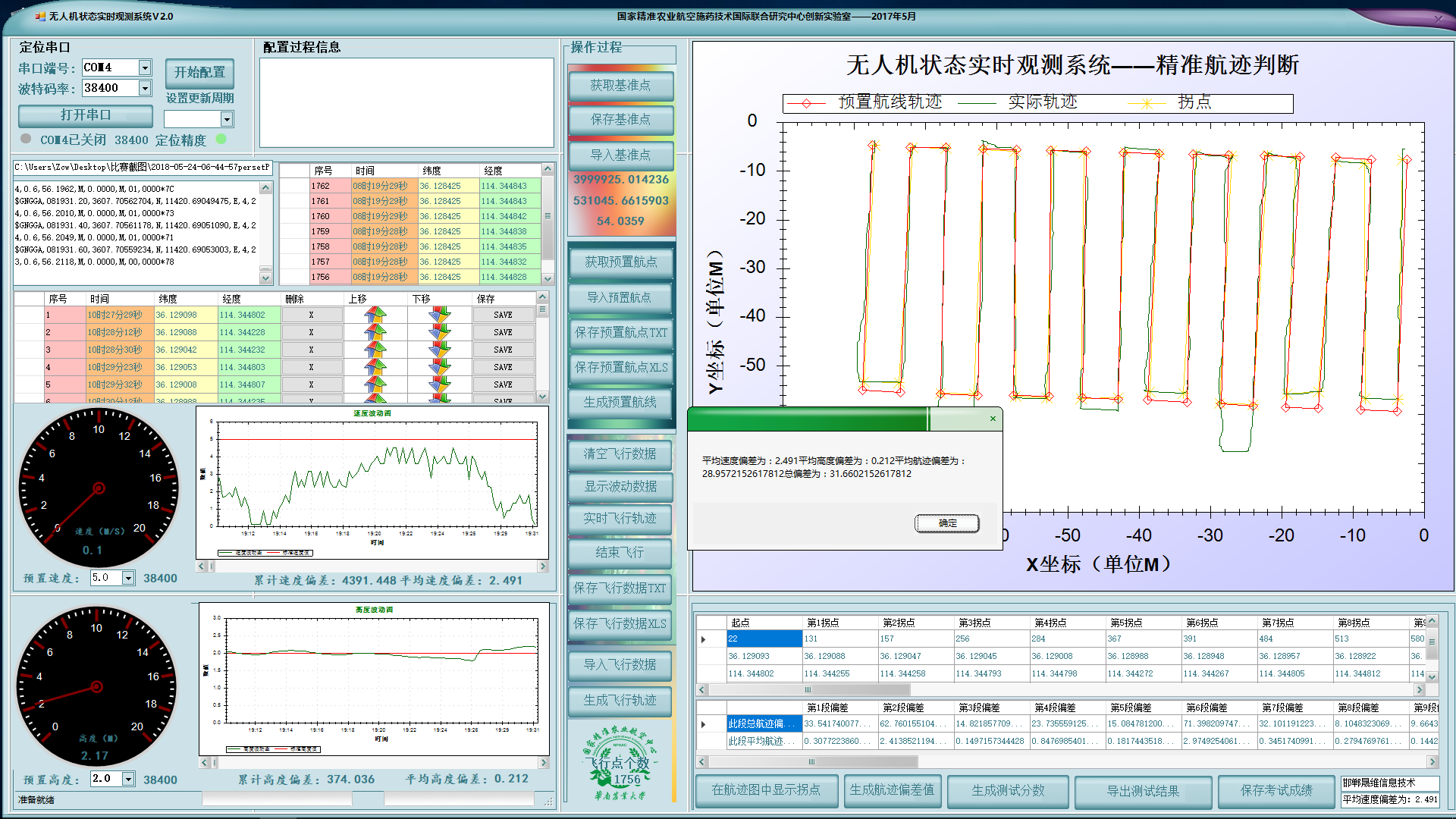This screenshot has height=819, width=1456.
Task: Move waypoint row 2 up with the arrow icon
Action: tap(375, 332)
